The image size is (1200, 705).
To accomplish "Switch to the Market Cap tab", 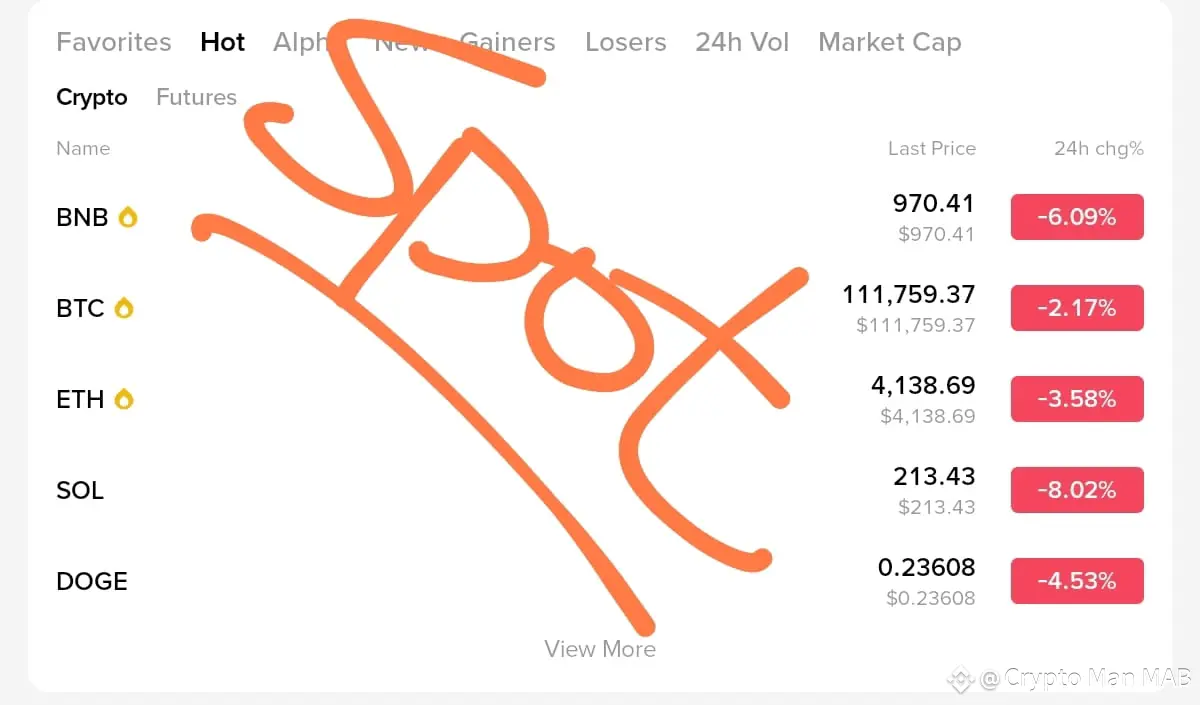I will [890, 42].
